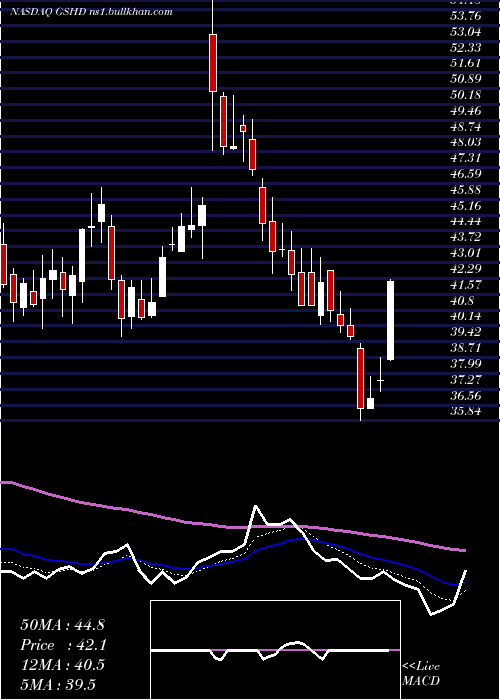500x700 pixels.
Task: Click the 41.57 price axis label
Action: 465,284
